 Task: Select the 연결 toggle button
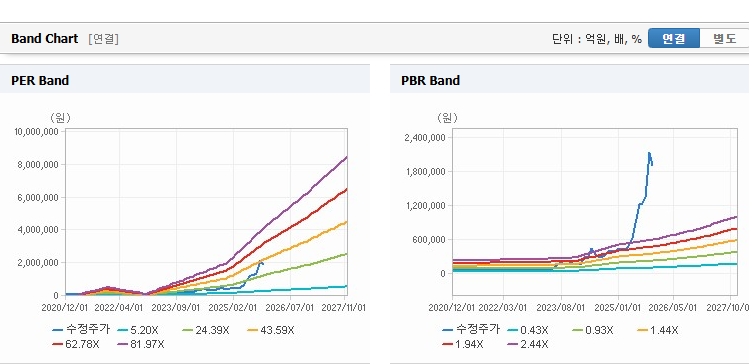[x=674, y=39]
